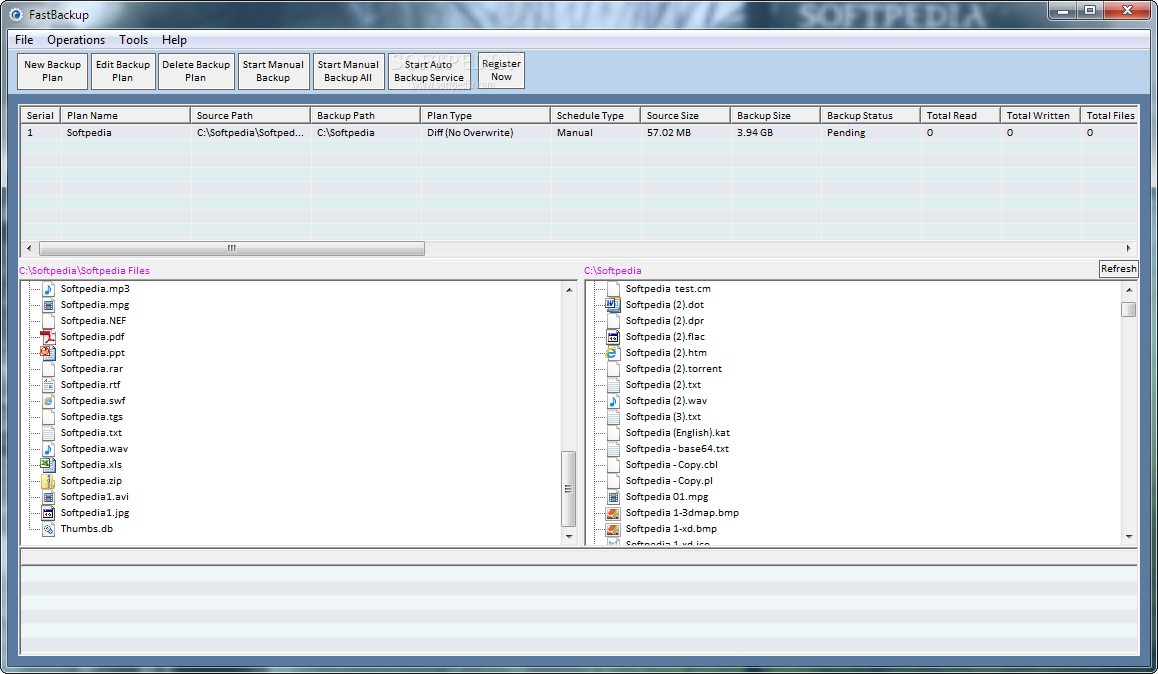Screen dimensions: 1158x674
Task: Open the Operations menu
Action: [76, 40]
